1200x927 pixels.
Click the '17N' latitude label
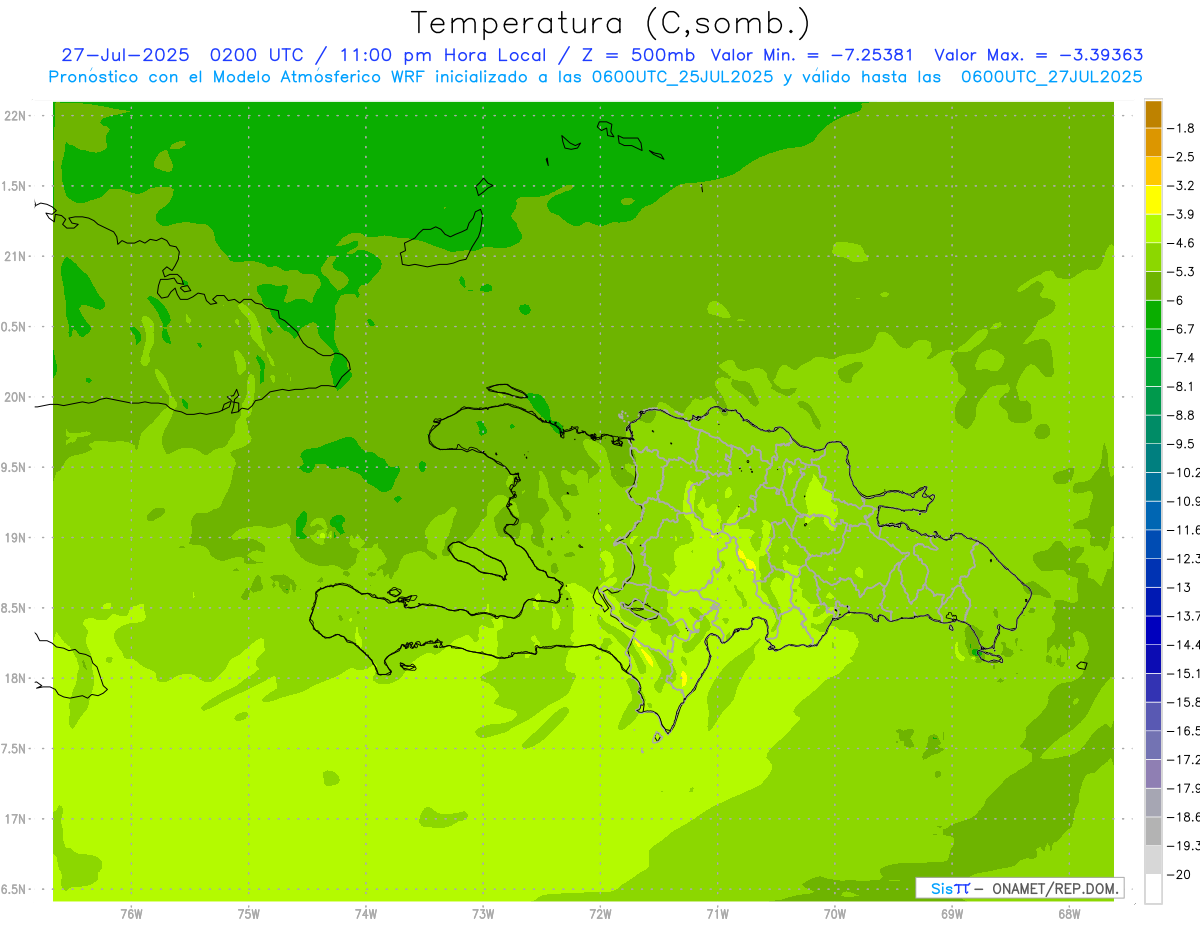point(16,819)
